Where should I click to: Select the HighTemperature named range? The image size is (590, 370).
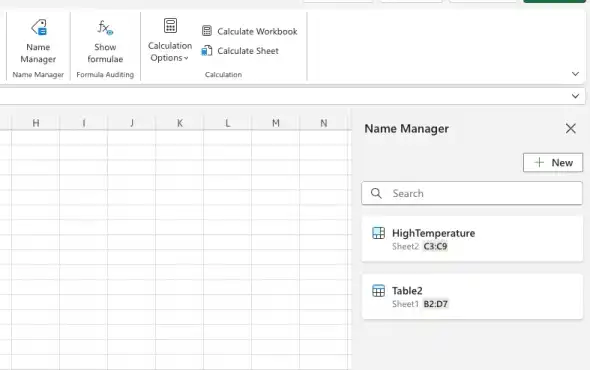pos(472,239)
